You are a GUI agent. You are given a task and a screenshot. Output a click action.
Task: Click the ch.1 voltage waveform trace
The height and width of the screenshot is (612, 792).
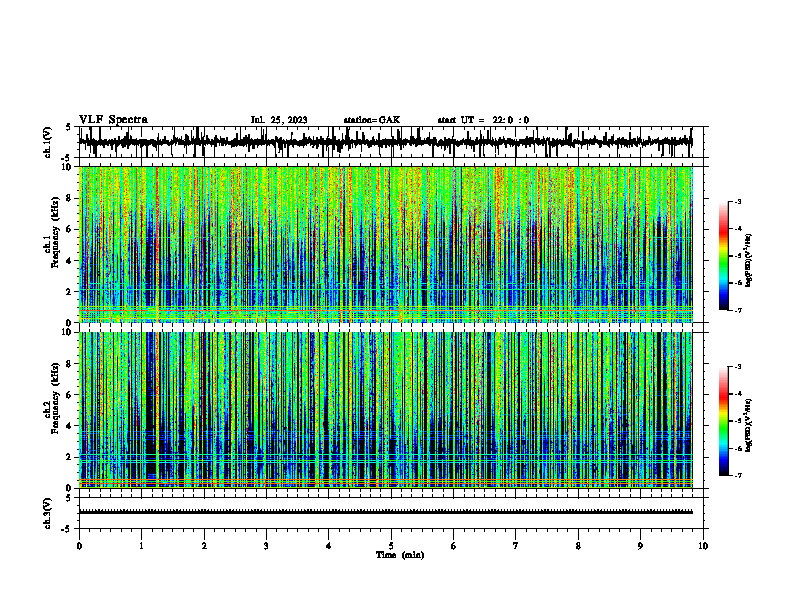click(386, 142)
